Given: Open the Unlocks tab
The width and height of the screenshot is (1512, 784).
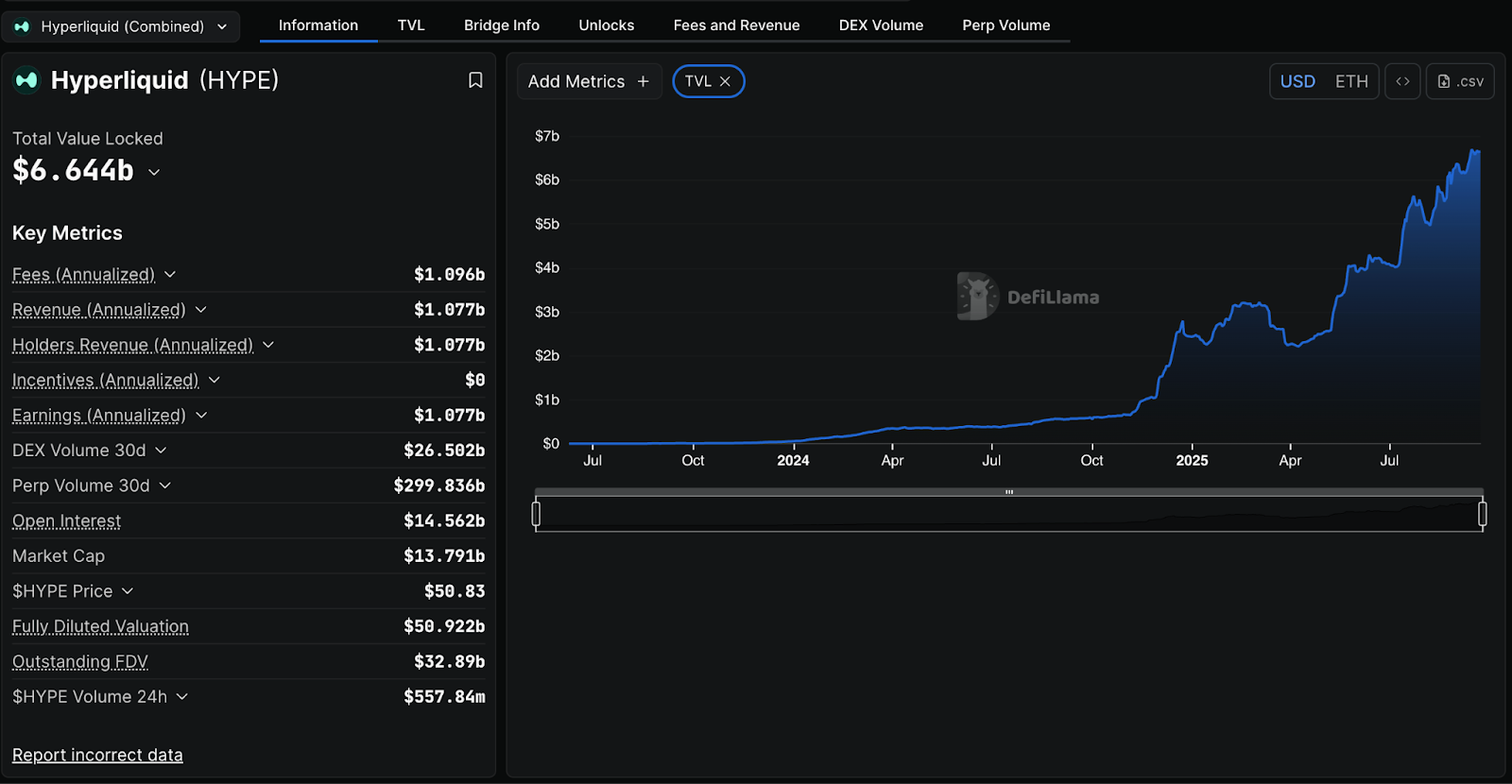Looking at the screenshot, I should (x=606, y=26).
